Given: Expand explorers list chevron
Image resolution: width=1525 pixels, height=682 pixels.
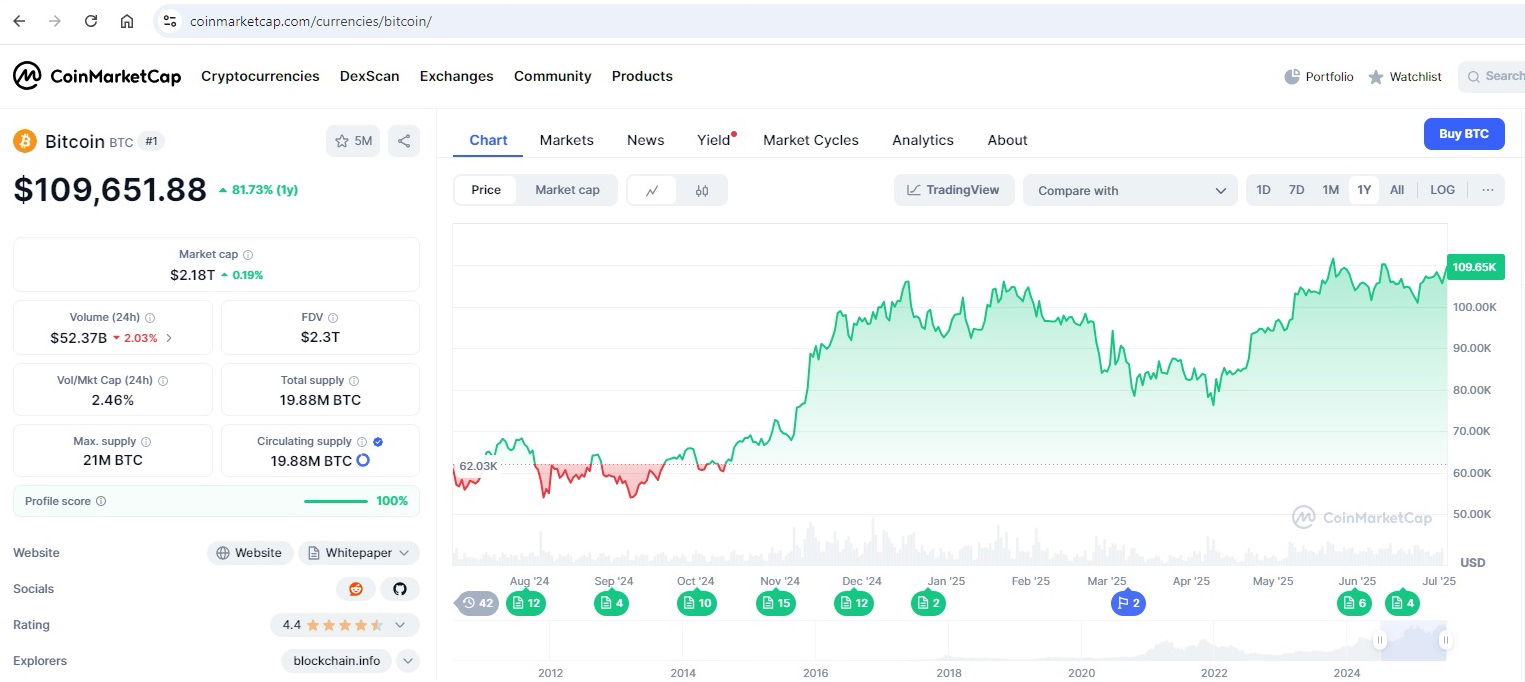Looking at the screenshot, I should [x=408, y=661].
